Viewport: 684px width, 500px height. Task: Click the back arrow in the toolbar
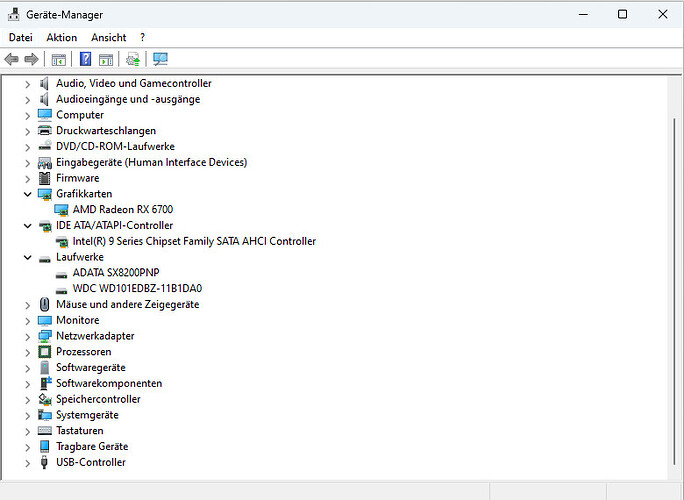pyautogui.click(x=12, y=59)
